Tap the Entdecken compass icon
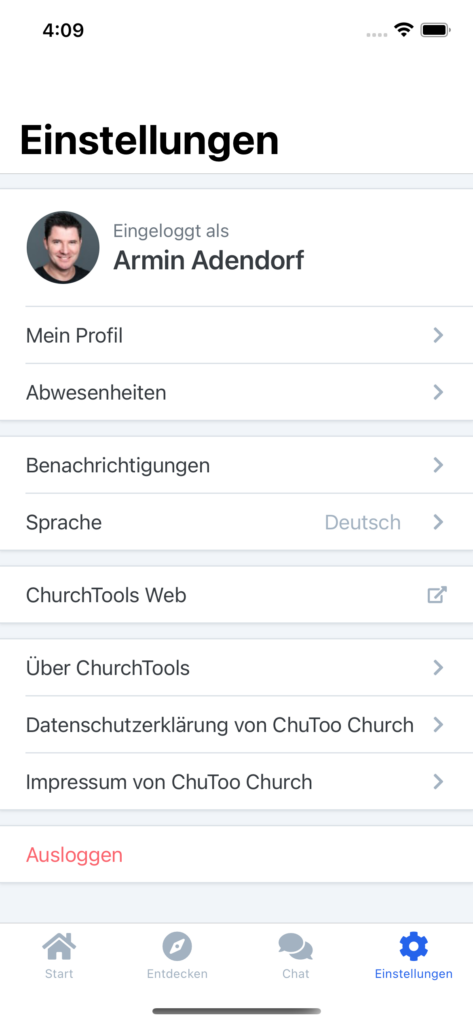The width and height of the screenshot is (473, 1024). [x=177, y=946]
